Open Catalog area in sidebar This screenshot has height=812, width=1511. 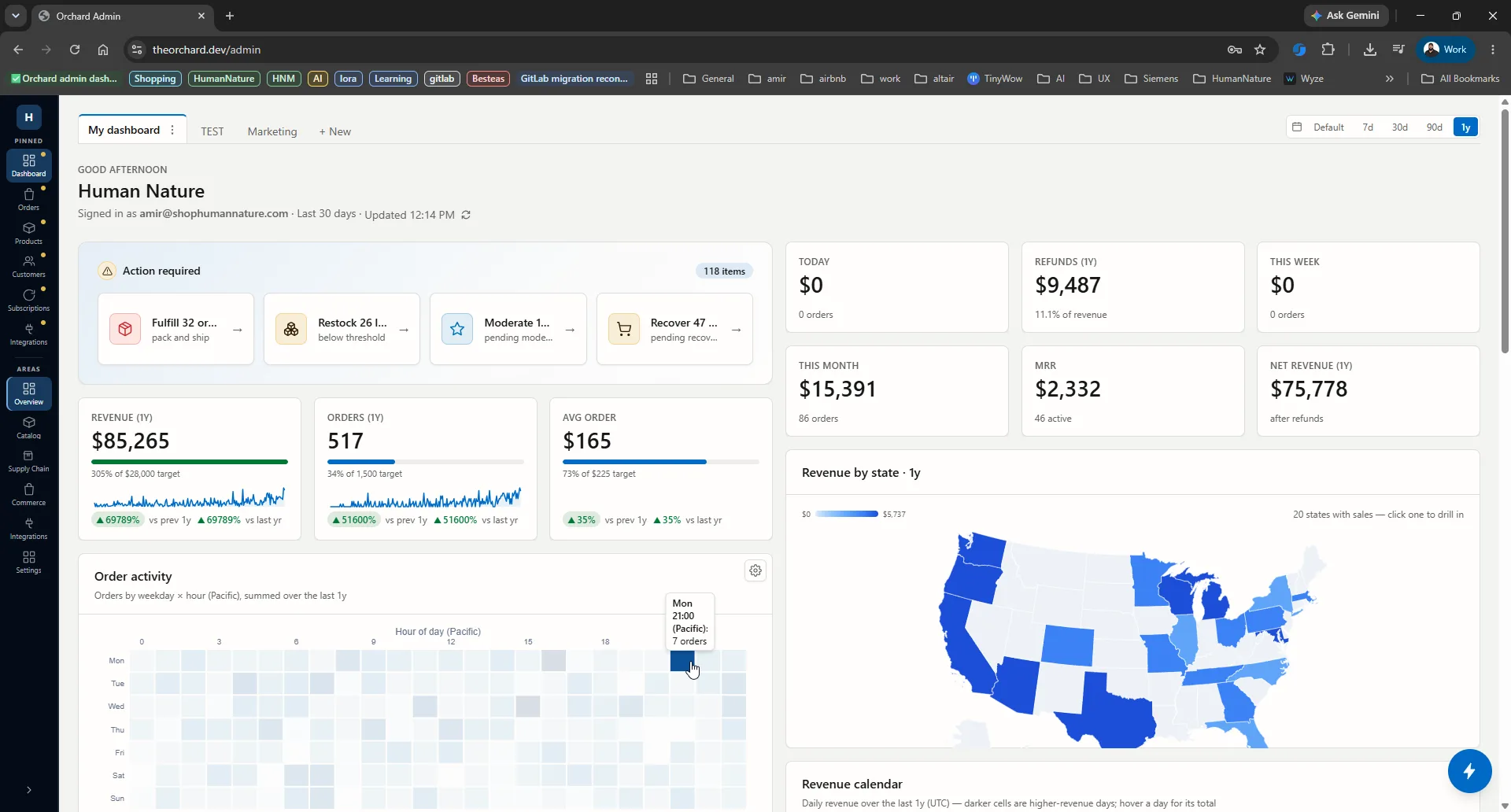click(29, 427)
